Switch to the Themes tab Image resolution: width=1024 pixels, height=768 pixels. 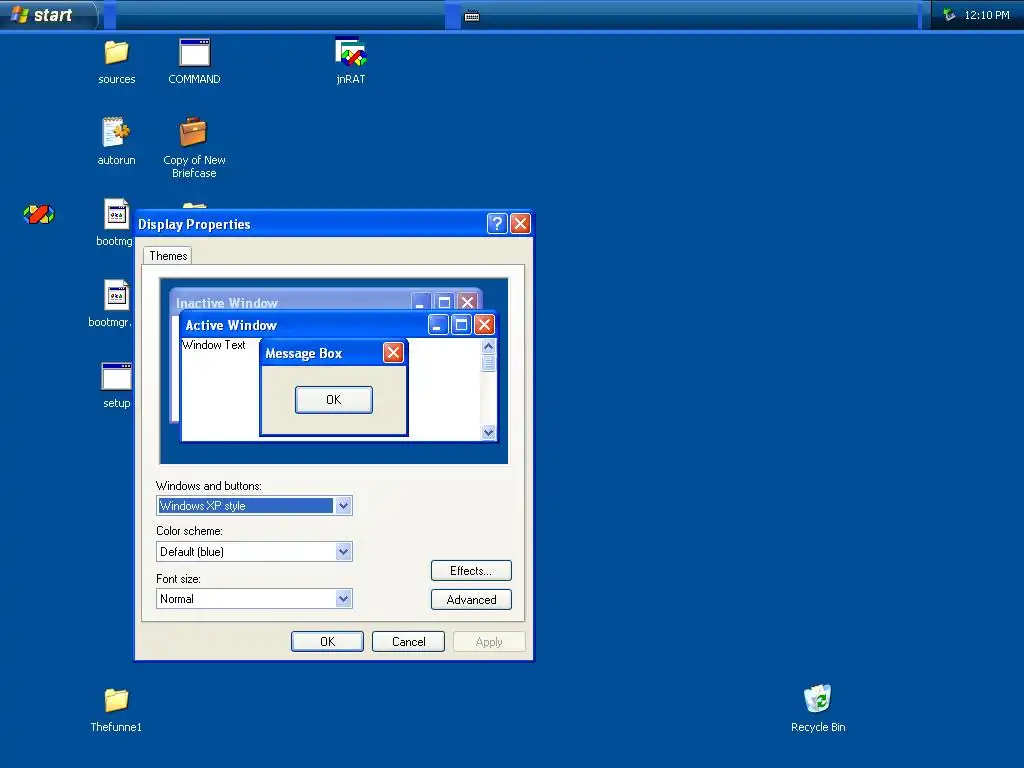pyautogui.click(x=168, y=256)
